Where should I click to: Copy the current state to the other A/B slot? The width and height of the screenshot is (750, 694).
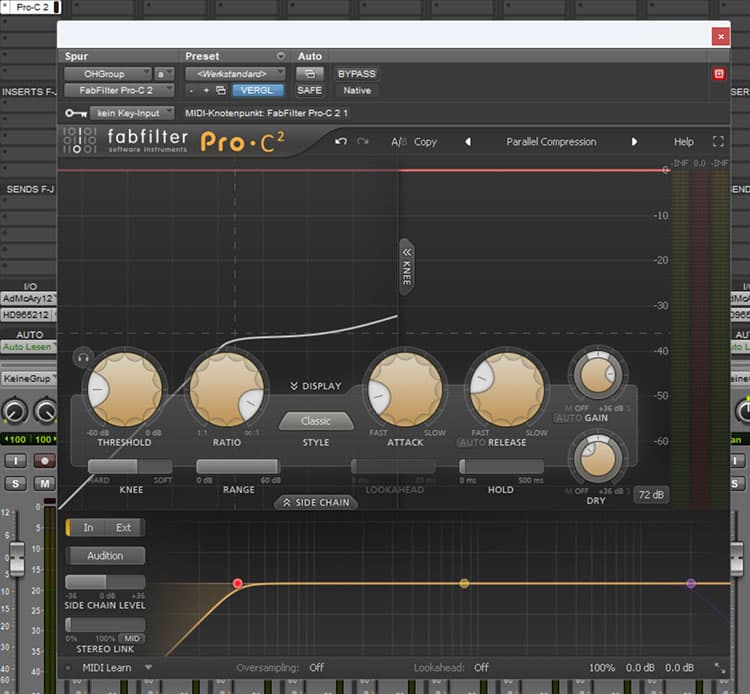pyautogui.click(x=425, y=142)
